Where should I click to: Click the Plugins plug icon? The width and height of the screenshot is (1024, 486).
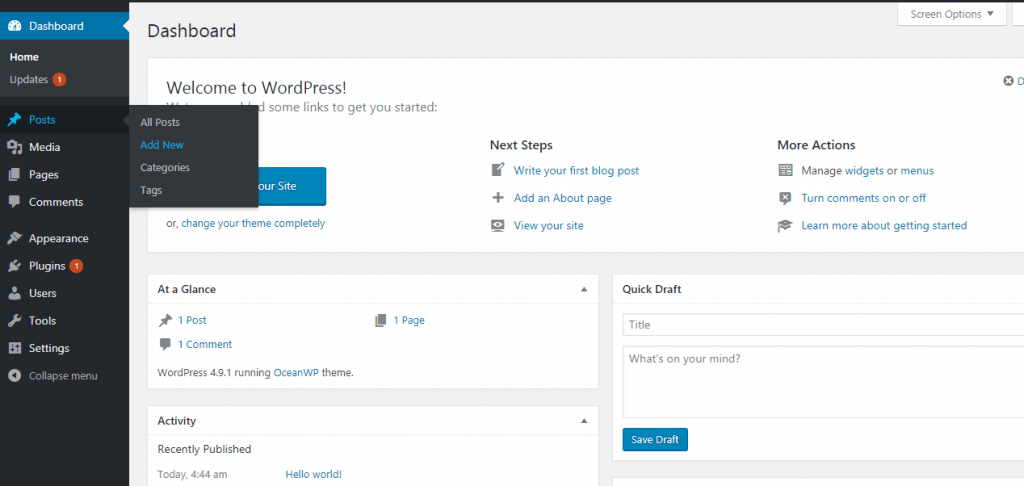14,266
